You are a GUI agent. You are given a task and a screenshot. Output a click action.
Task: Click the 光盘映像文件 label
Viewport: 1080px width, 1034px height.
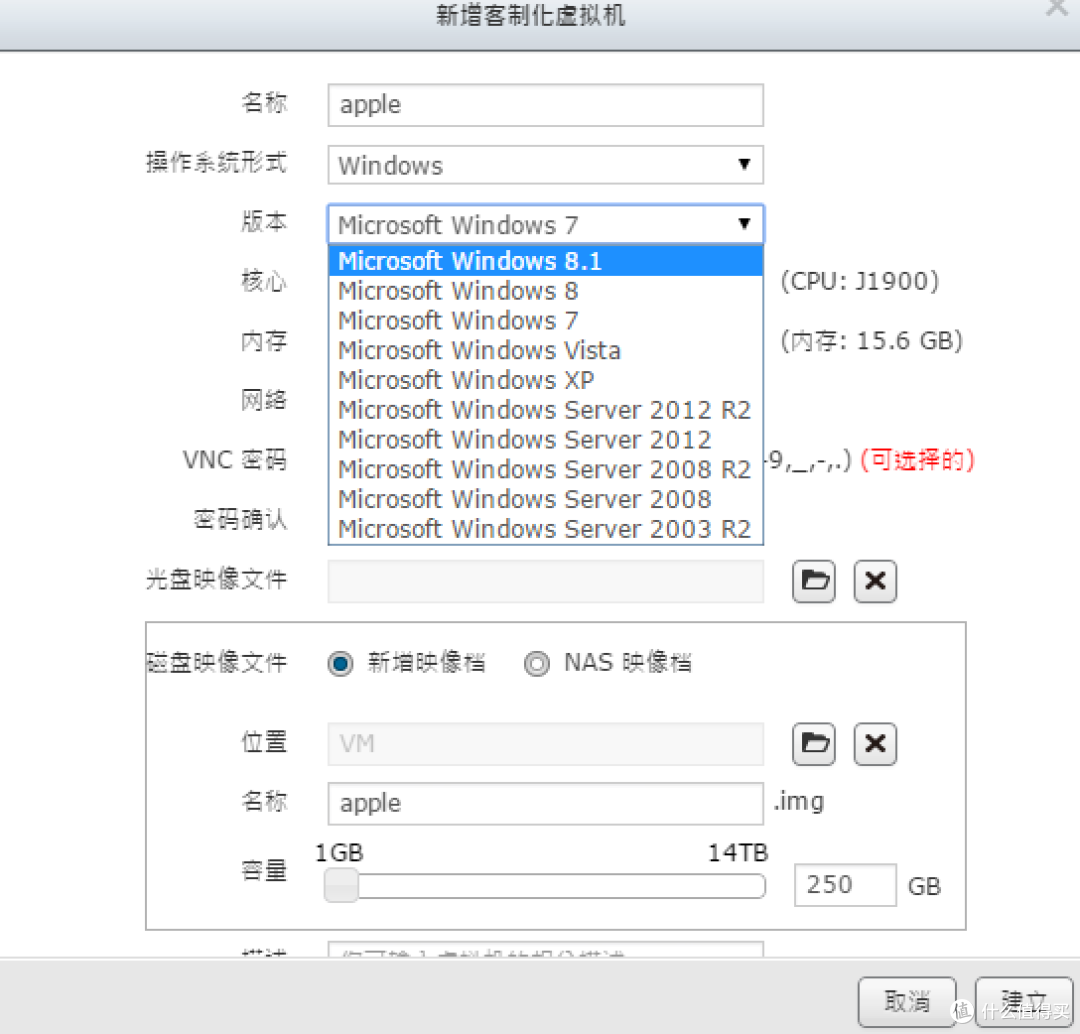click(x=216, y=579)
